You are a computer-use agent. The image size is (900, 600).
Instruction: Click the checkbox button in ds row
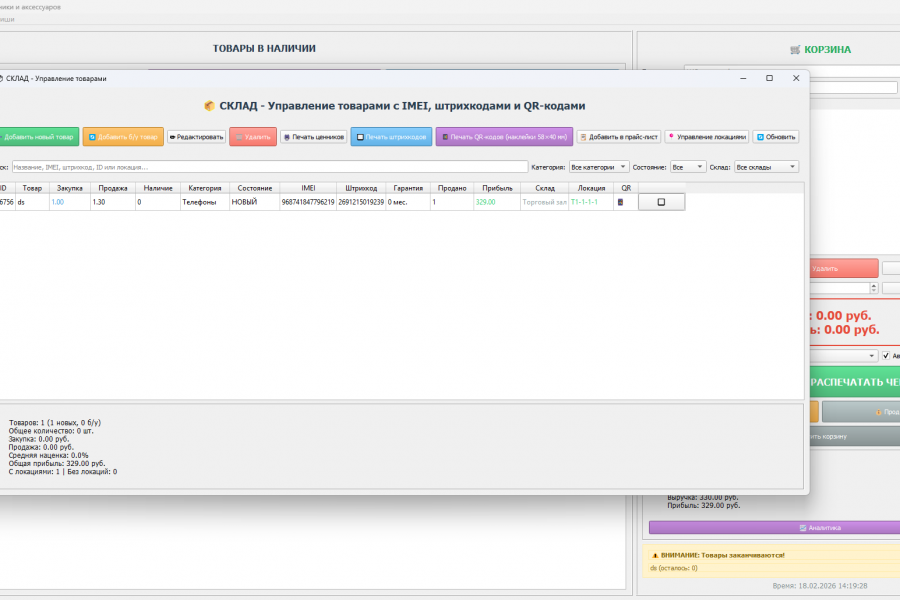click(661, 202)
